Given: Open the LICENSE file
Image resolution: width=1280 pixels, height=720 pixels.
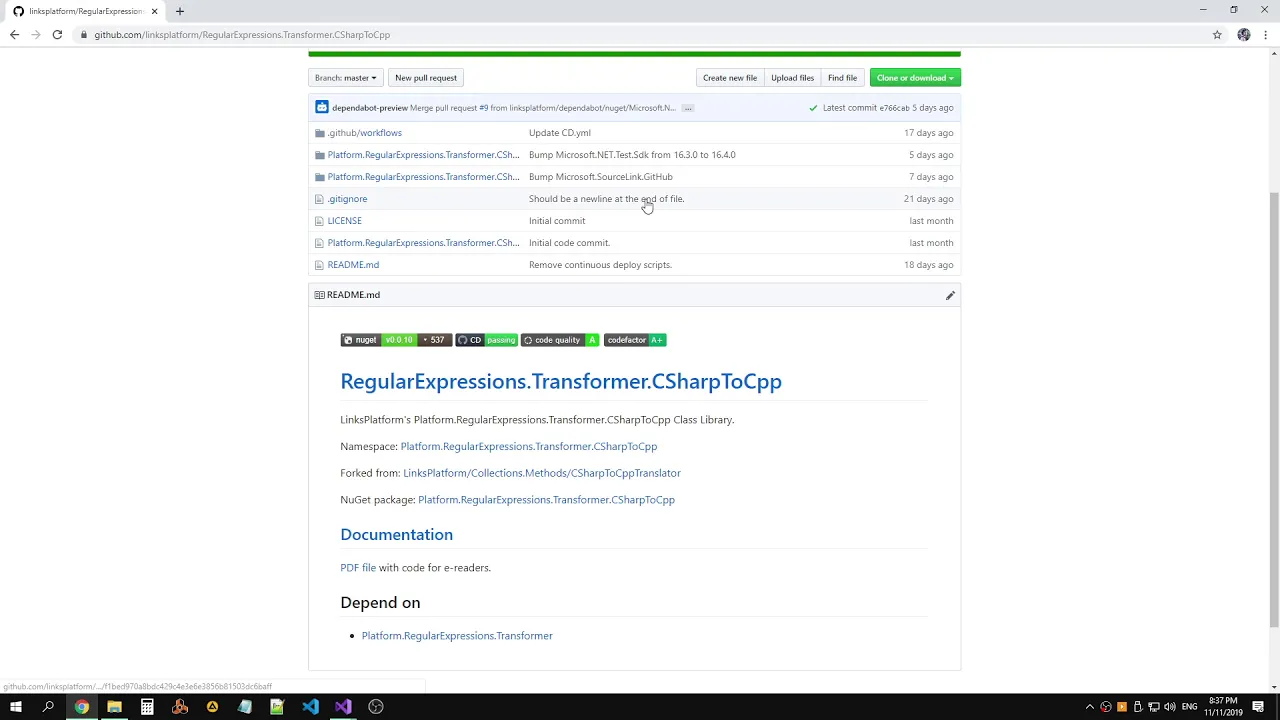Looking at the screenshot, I should coord(344,221).
